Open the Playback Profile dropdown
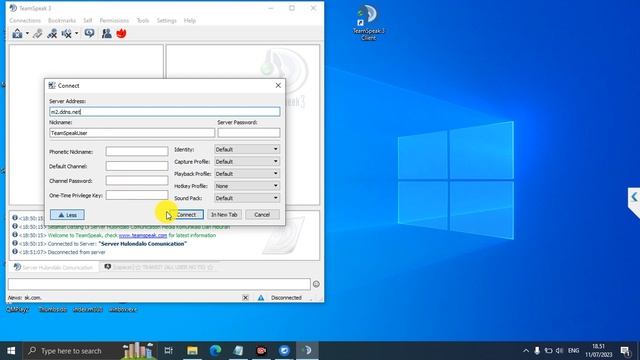 (x=247, y=173)
